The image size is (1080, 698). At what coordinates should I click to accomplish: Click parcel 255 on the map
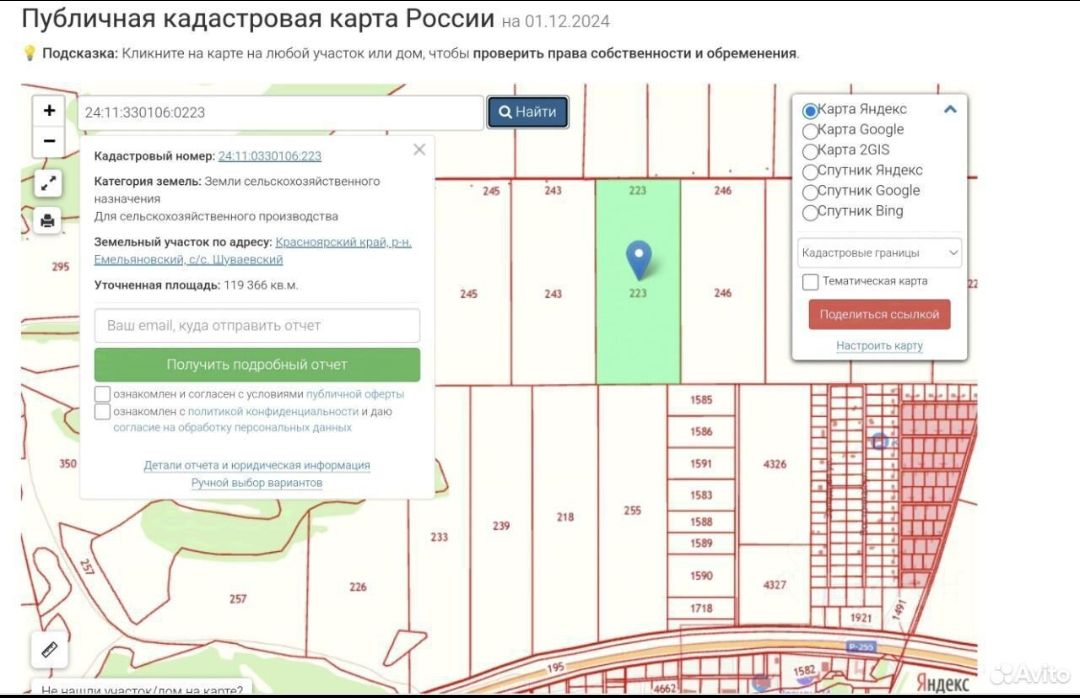[x=632, y=511]
